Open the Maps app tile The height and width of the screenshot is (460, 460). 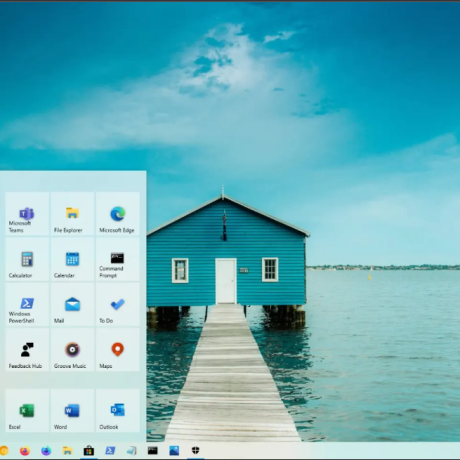(118, 350)
